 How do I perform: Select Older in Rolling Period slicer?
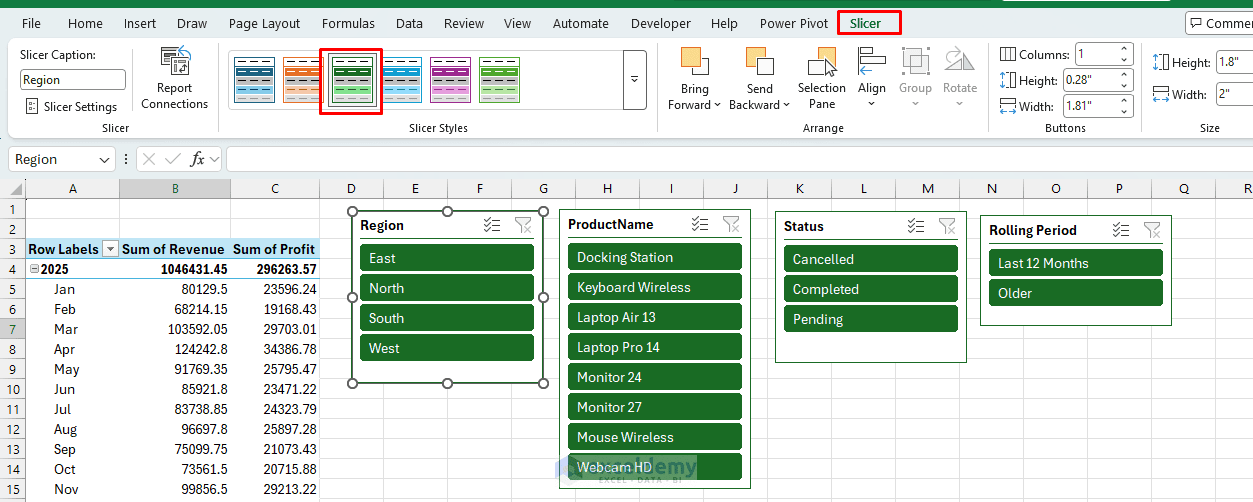(1076, 293)
